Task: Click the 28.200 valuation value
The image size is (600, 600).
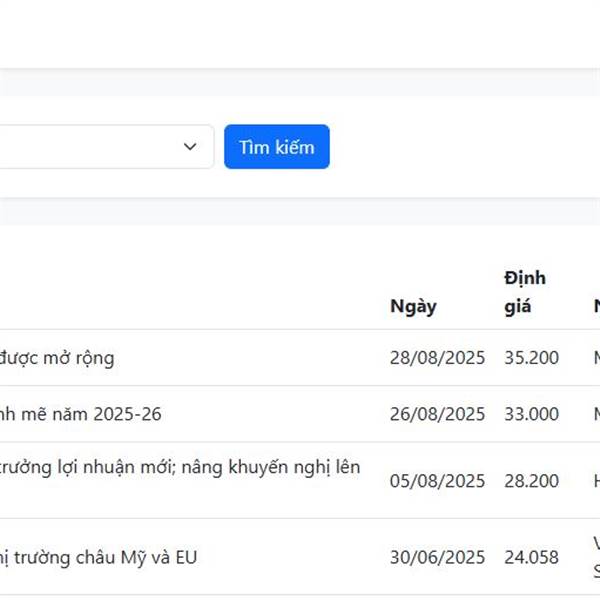Action: click(532, 481)
